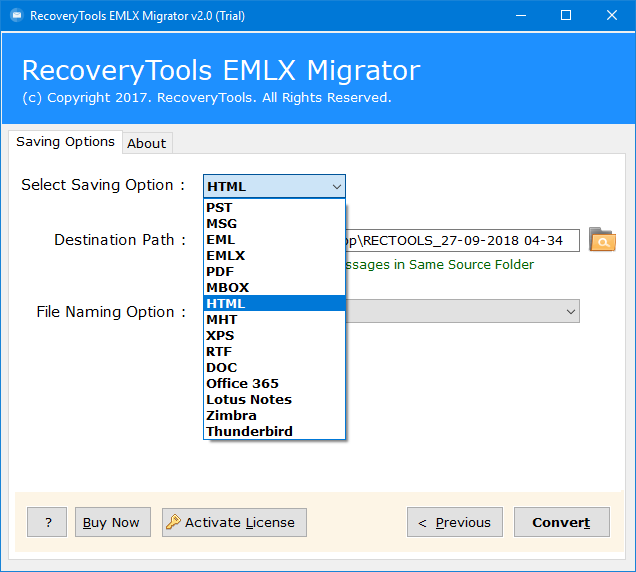Image resolution: width=636 pixels, height=572 pixels.
Task: Pick PDF as the saving option
Action: pos(274,271)
